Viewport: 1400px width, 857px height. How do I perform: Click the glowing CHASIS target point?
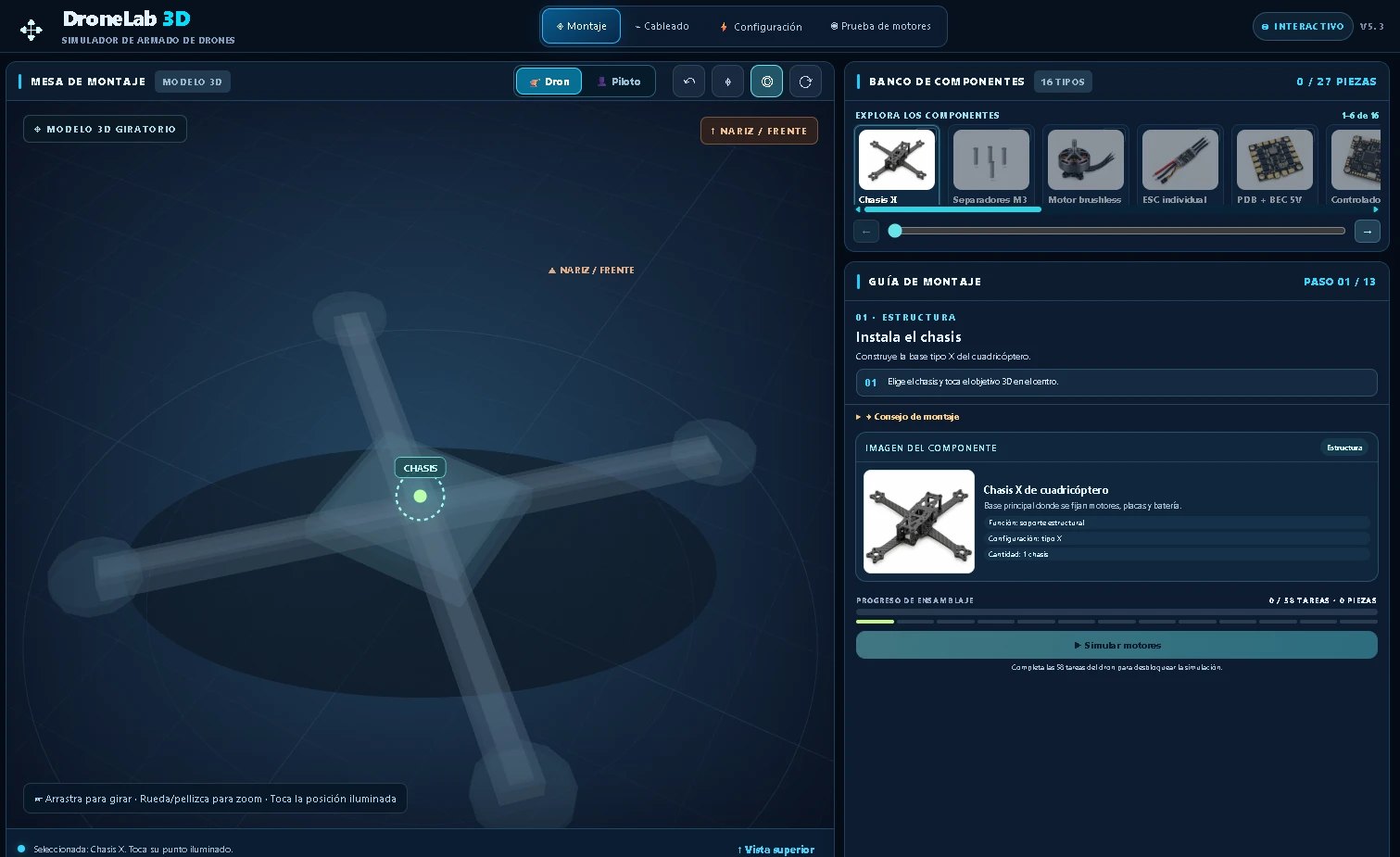coord(420,496)
